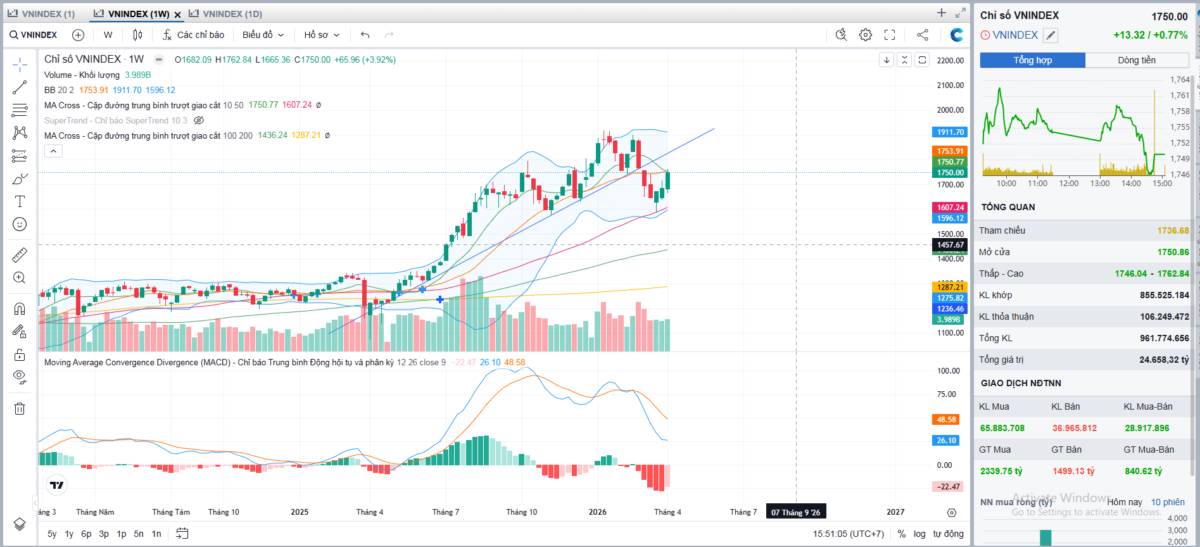Image resolution: width=1200 pixels, height=547 pixels.
Task: Select the trend line drawing tool
Action: point(20,87)
